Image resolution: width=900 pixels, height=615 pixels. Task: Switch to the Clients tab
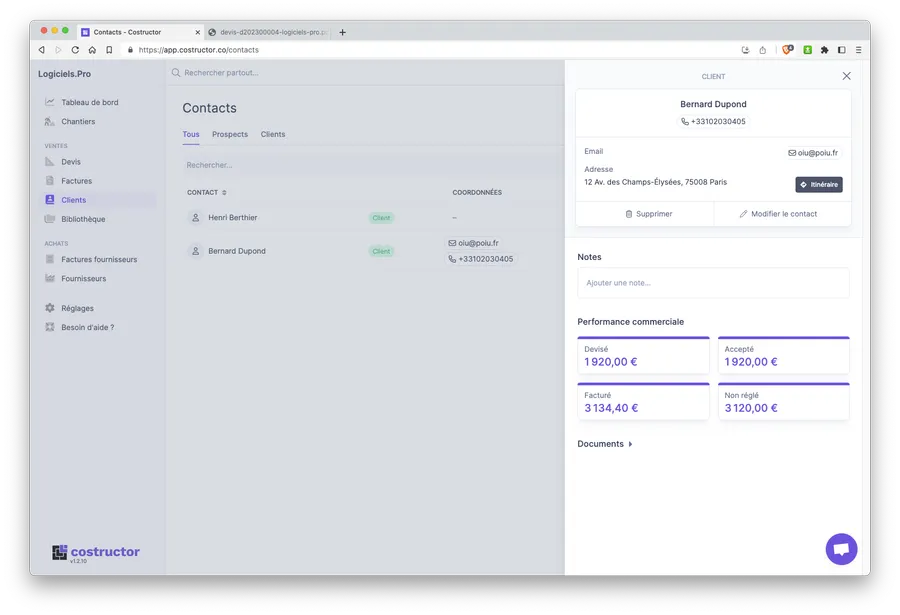(x=273, y=134)
